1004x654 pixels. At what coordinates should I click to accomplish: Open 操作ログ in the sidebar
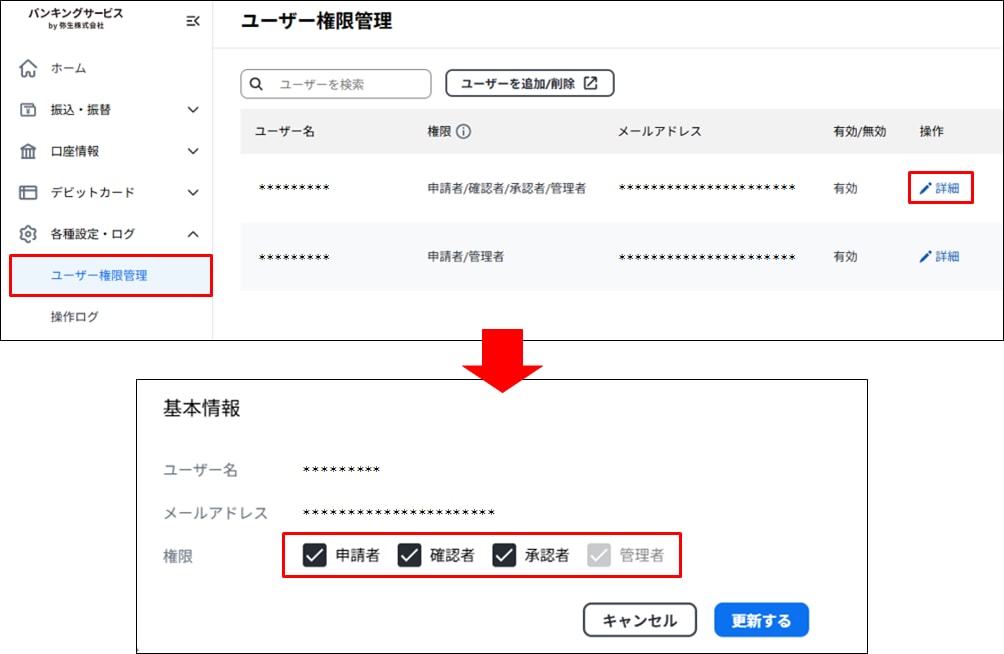[x=75, y=317]
